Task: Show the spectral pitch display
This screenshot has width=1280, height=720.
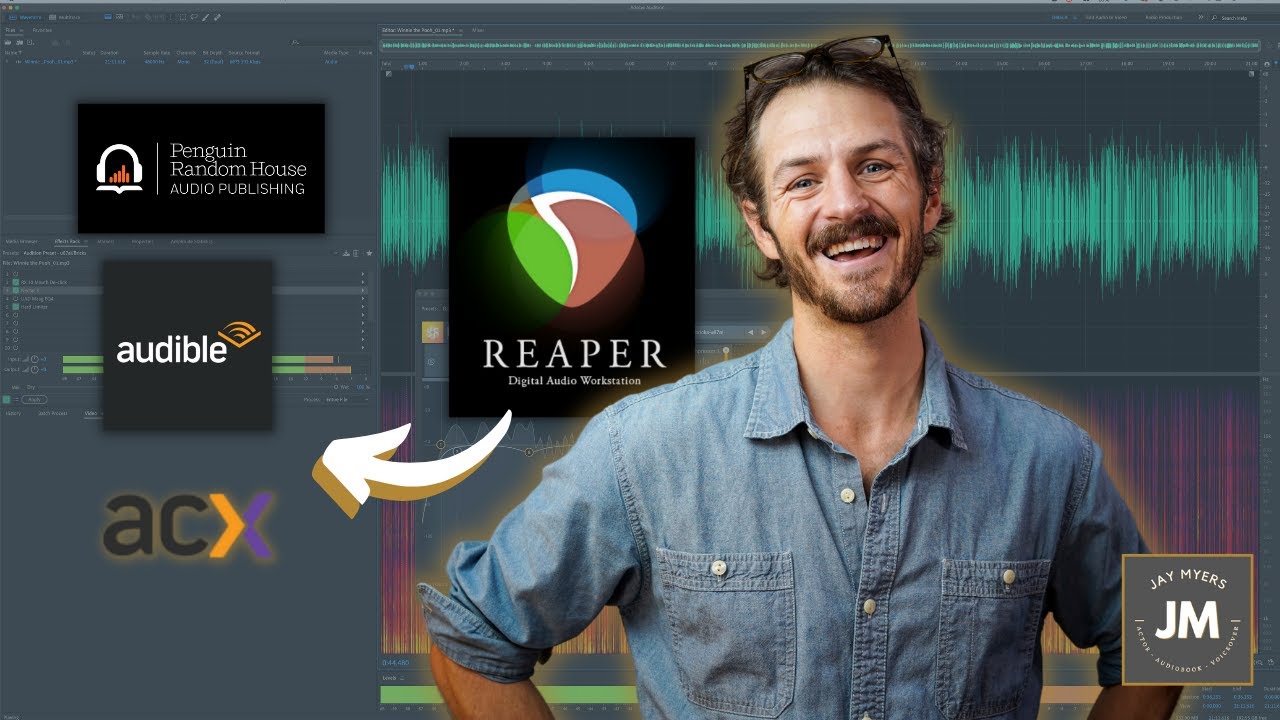Action: pos(119,17)
